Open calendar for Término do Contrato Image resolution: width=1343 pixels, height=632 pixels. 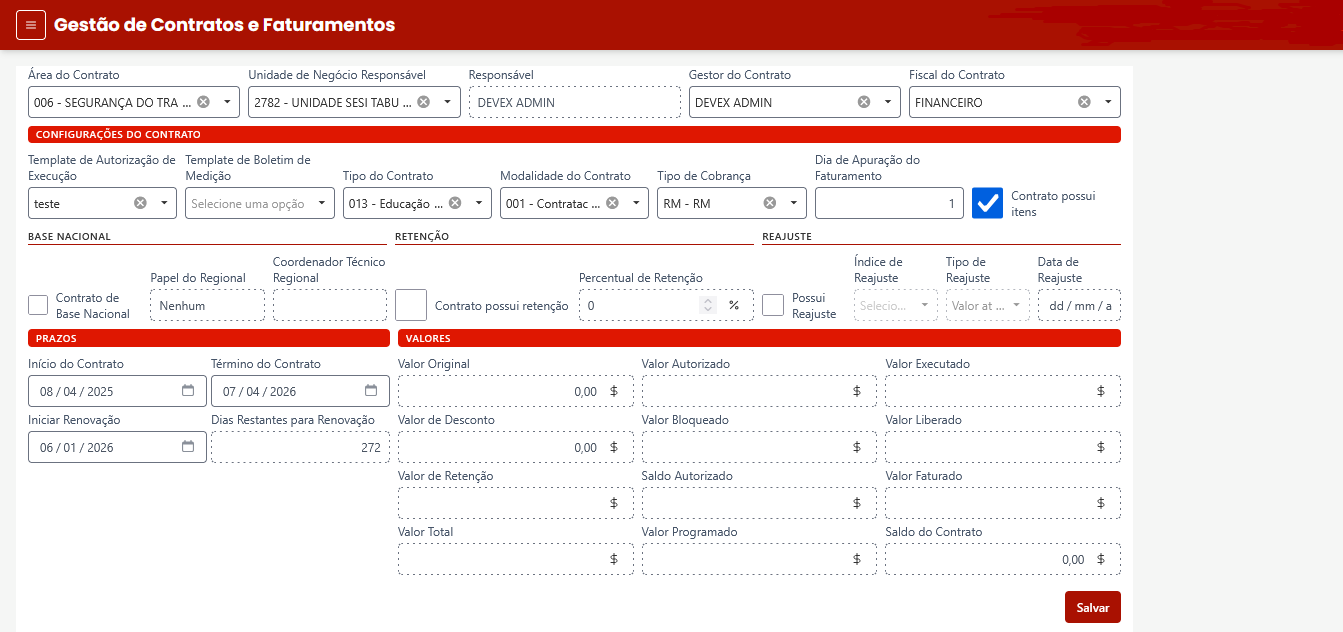tap(371, 391)
